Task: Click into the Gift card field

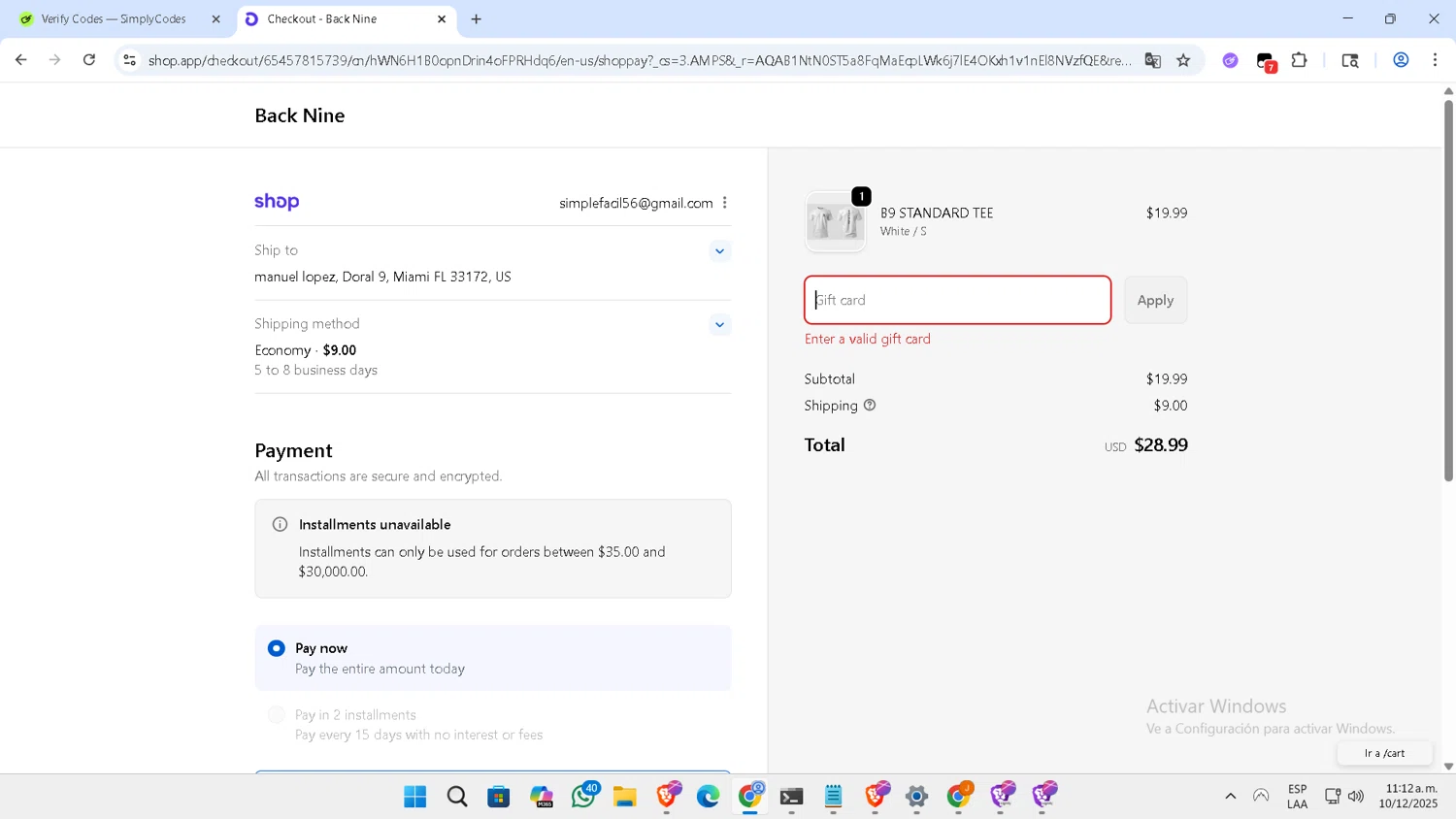Action: (x=957, y=300)
